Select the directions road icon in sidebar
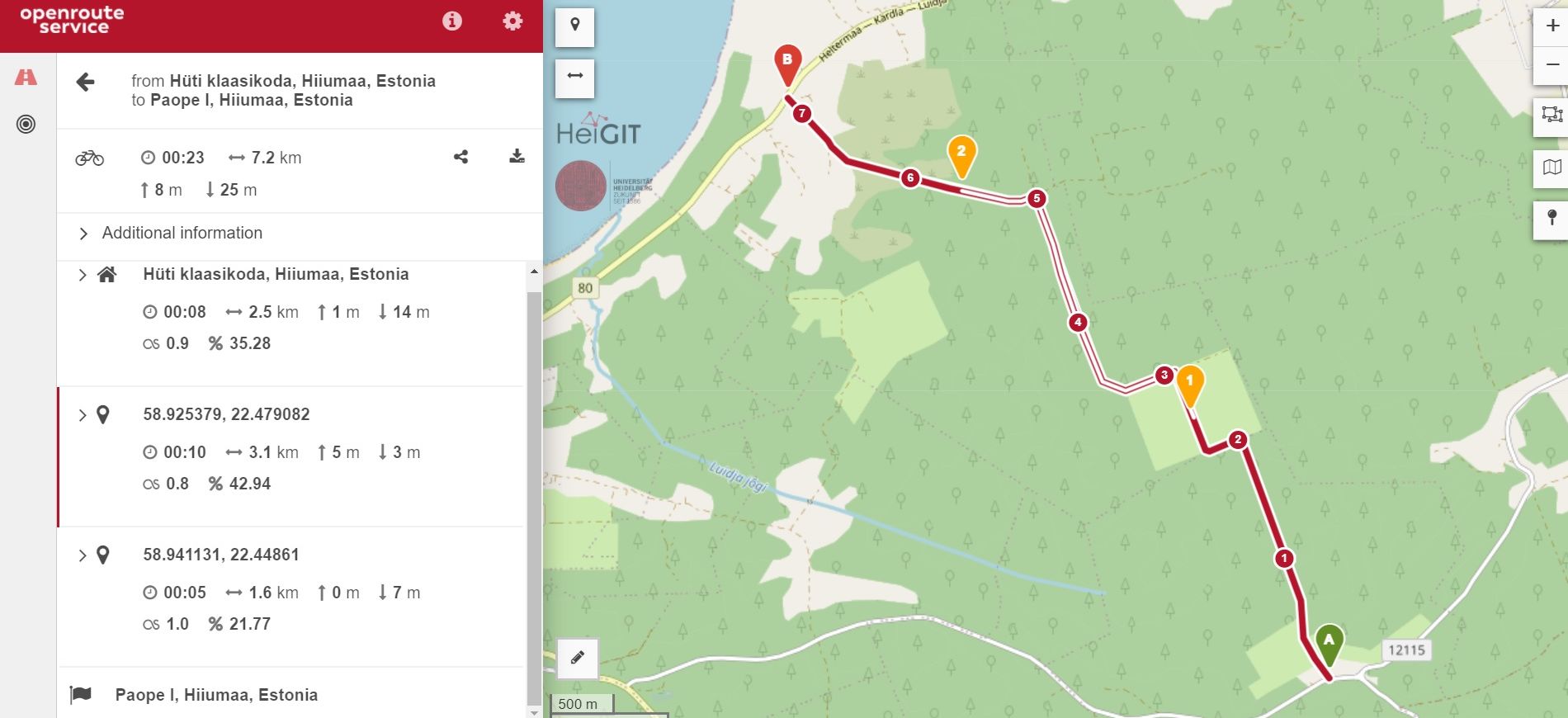This screenshot has height=718, width=1568. (26, 77)
